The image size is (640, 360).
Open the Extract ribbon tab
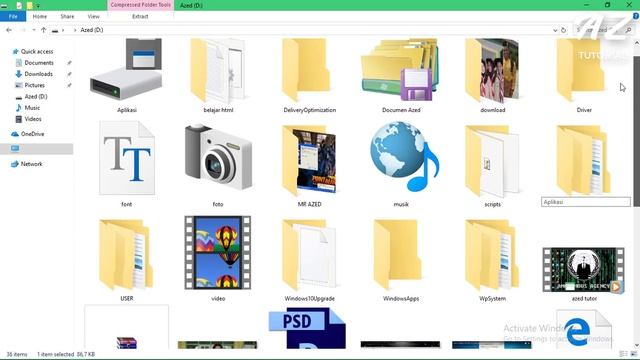pyautogui.click(x=140, y=16)
